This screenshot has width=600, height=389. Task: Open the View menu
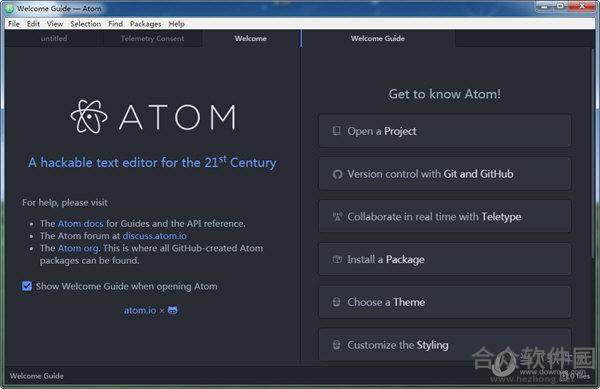55,24
